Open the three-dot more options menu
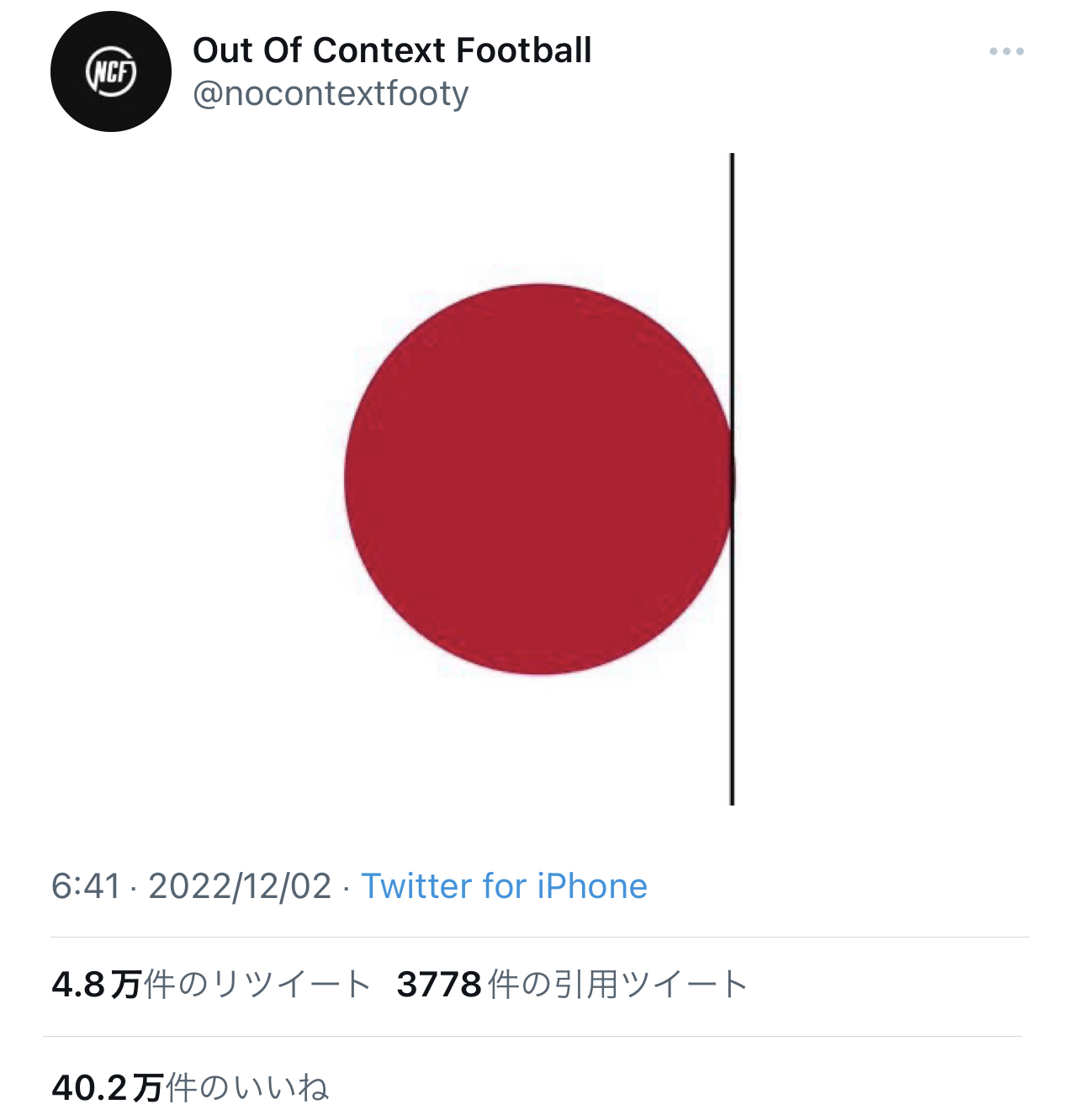 pyautogui.click(x=1006, y=51)
